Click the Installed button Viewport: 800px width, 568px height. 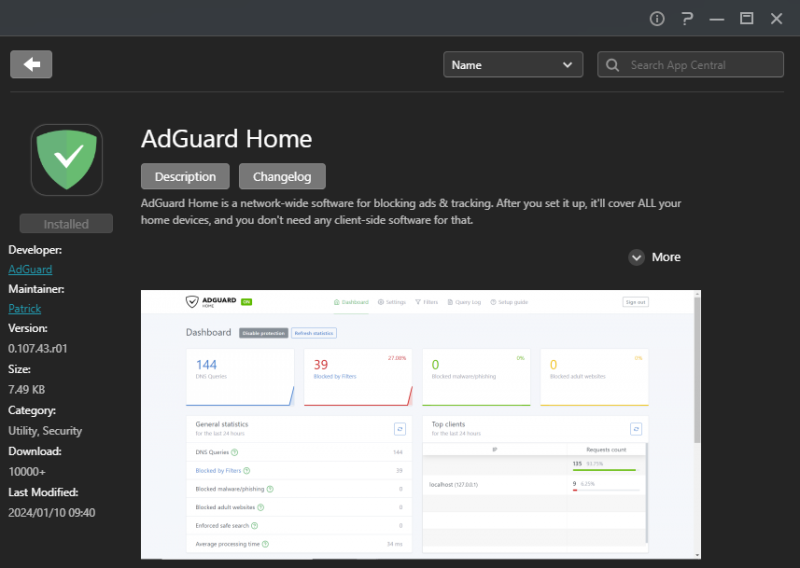coord(66,224)
